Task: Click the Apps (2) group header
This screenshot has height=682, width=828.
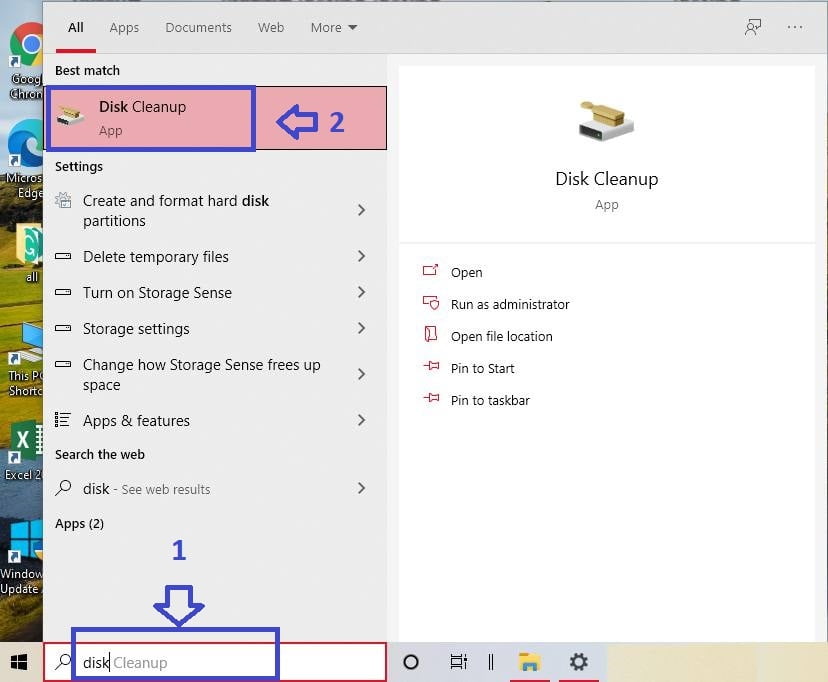Action: (79, 524)
